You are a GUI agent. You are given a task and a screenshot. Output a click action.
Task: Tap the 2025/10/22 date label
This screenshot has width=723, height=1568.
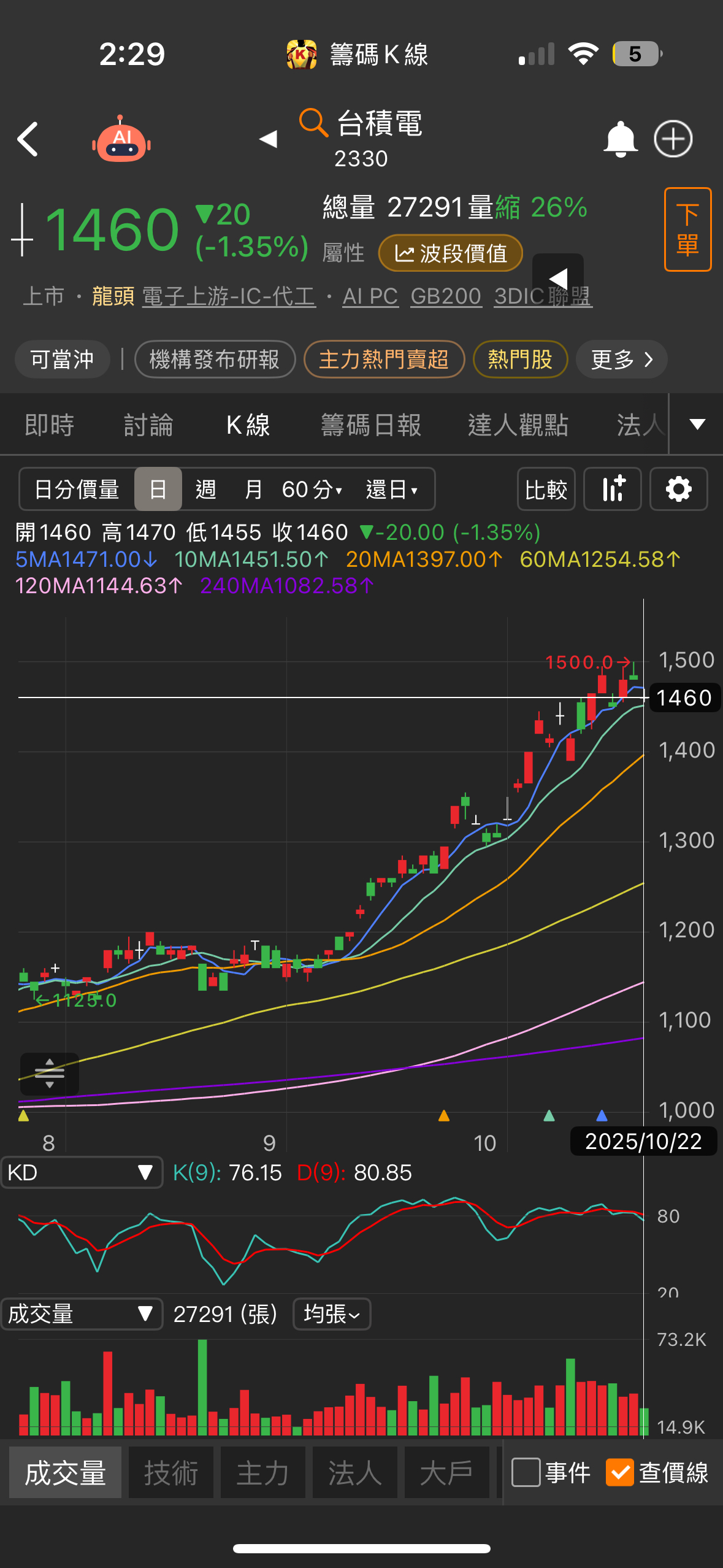click(x=643, y=1141)
